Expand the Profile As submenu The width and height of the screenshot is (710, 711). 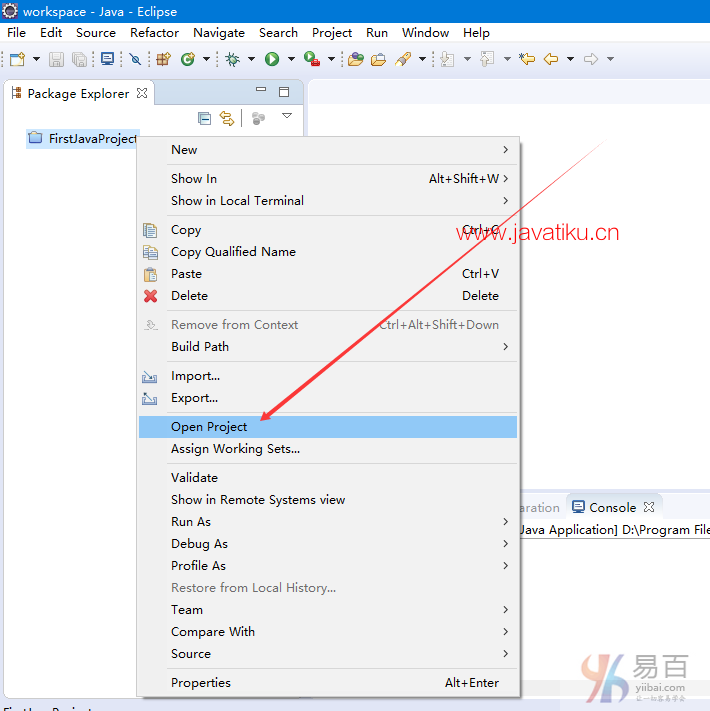pos(328,565)
